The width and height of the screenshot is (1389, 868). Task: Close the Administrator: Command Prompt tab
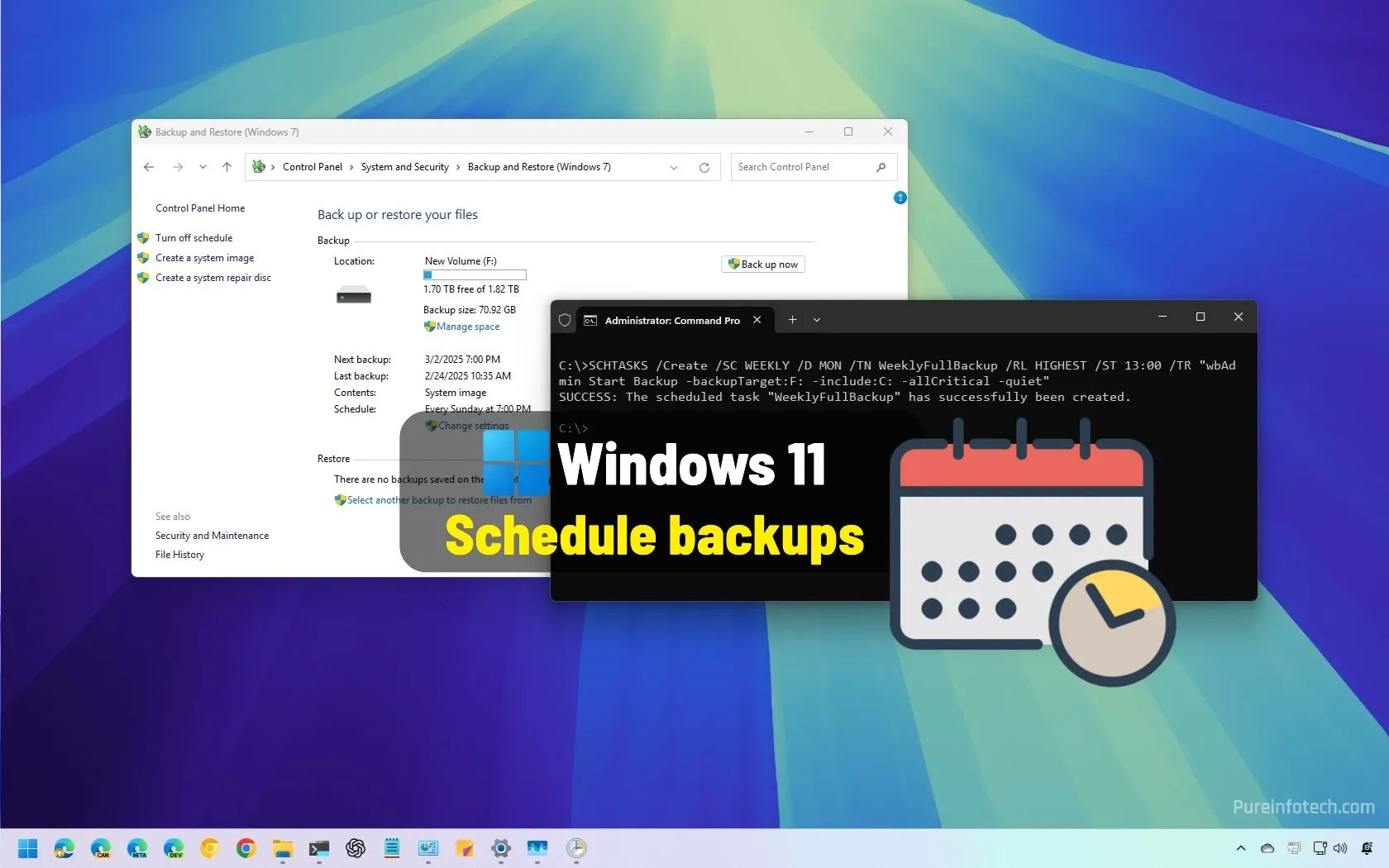point(757,320)
